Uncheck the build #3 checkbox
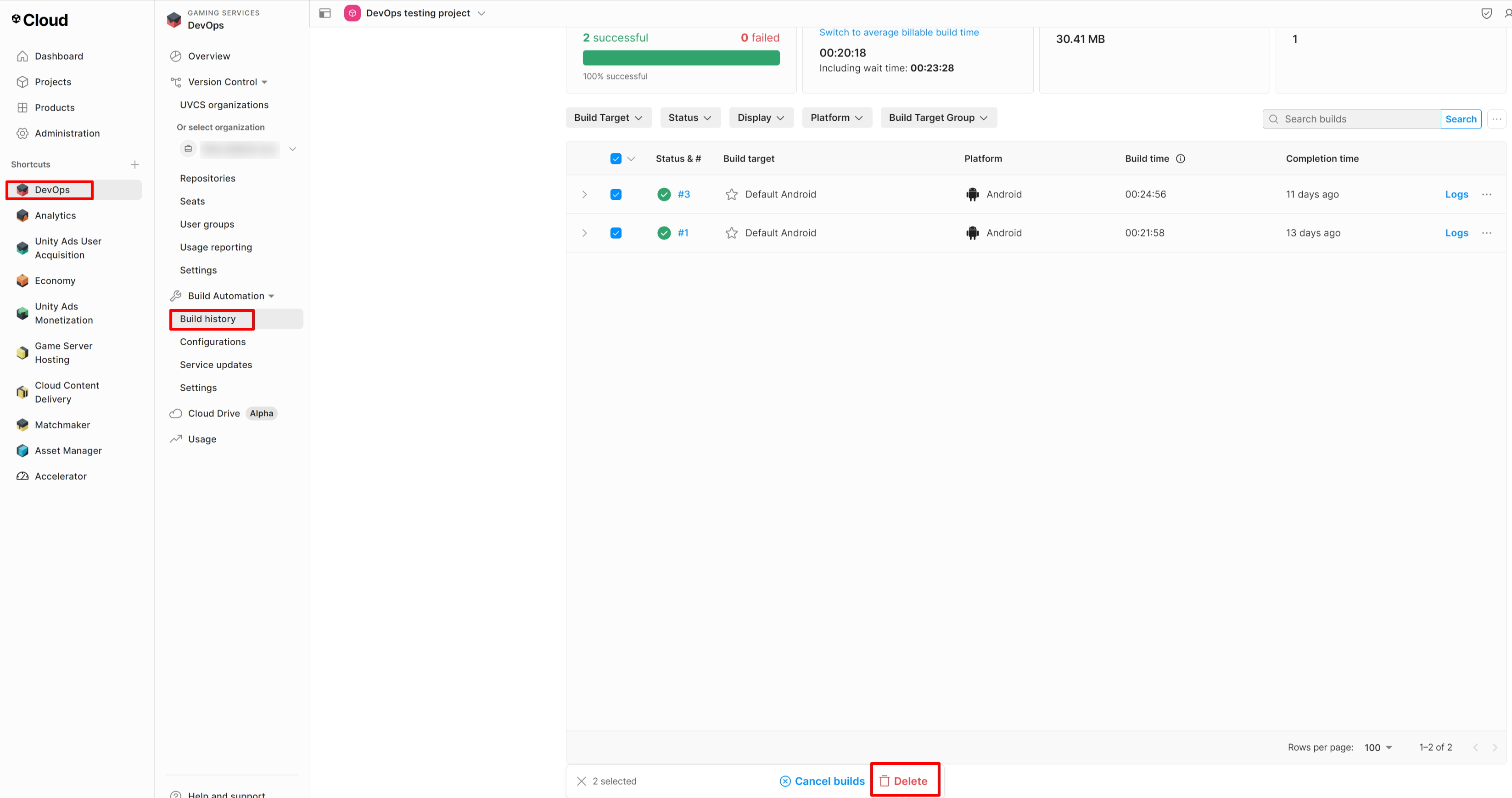This screenshot has width=1512, height=798. (616, 194)
